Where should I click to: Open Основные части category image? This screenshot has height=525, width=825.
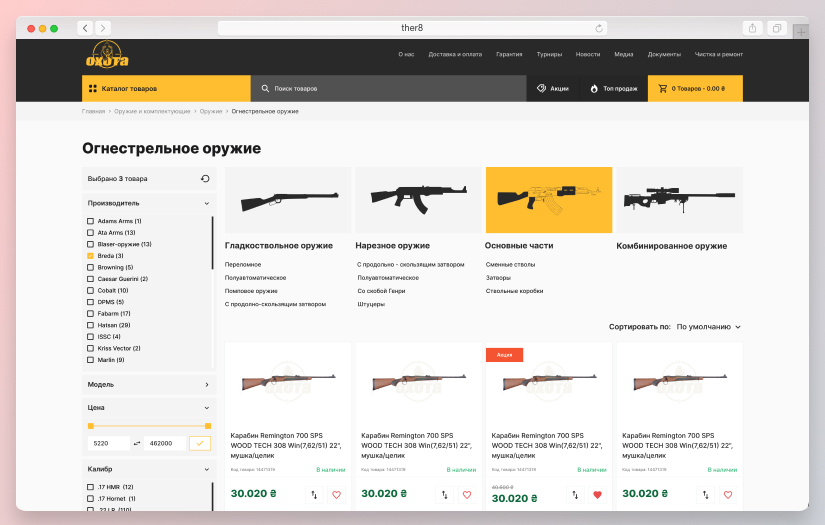pos(549,200)
